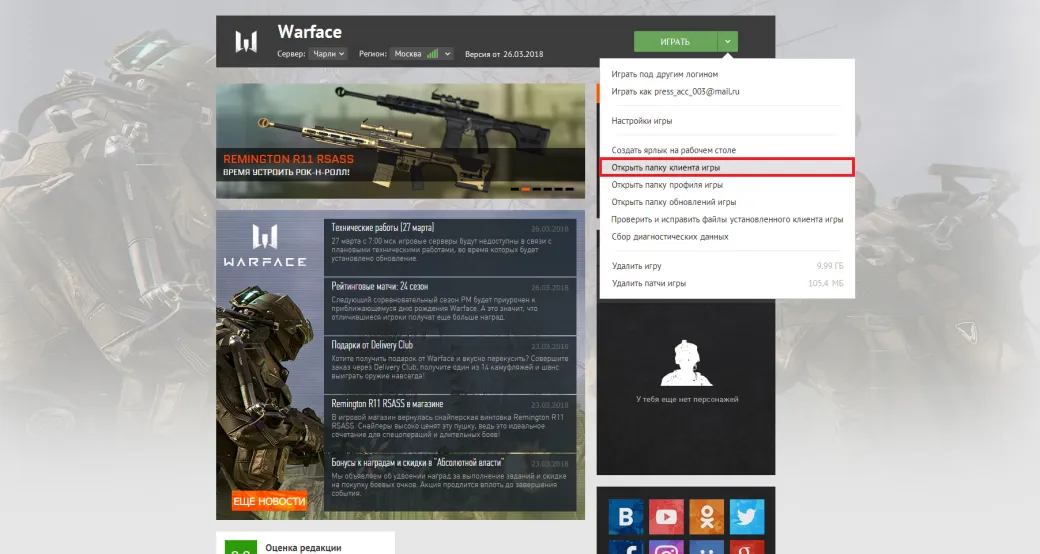The image size is (1040, 554).
Task: Open news Подарки от Delivery Club
Action: tap(450, 364)
